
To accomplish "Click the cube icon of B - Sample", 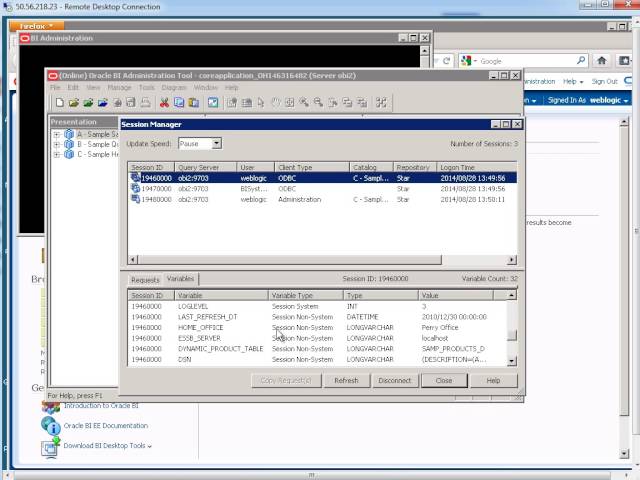I will (69, 144).
